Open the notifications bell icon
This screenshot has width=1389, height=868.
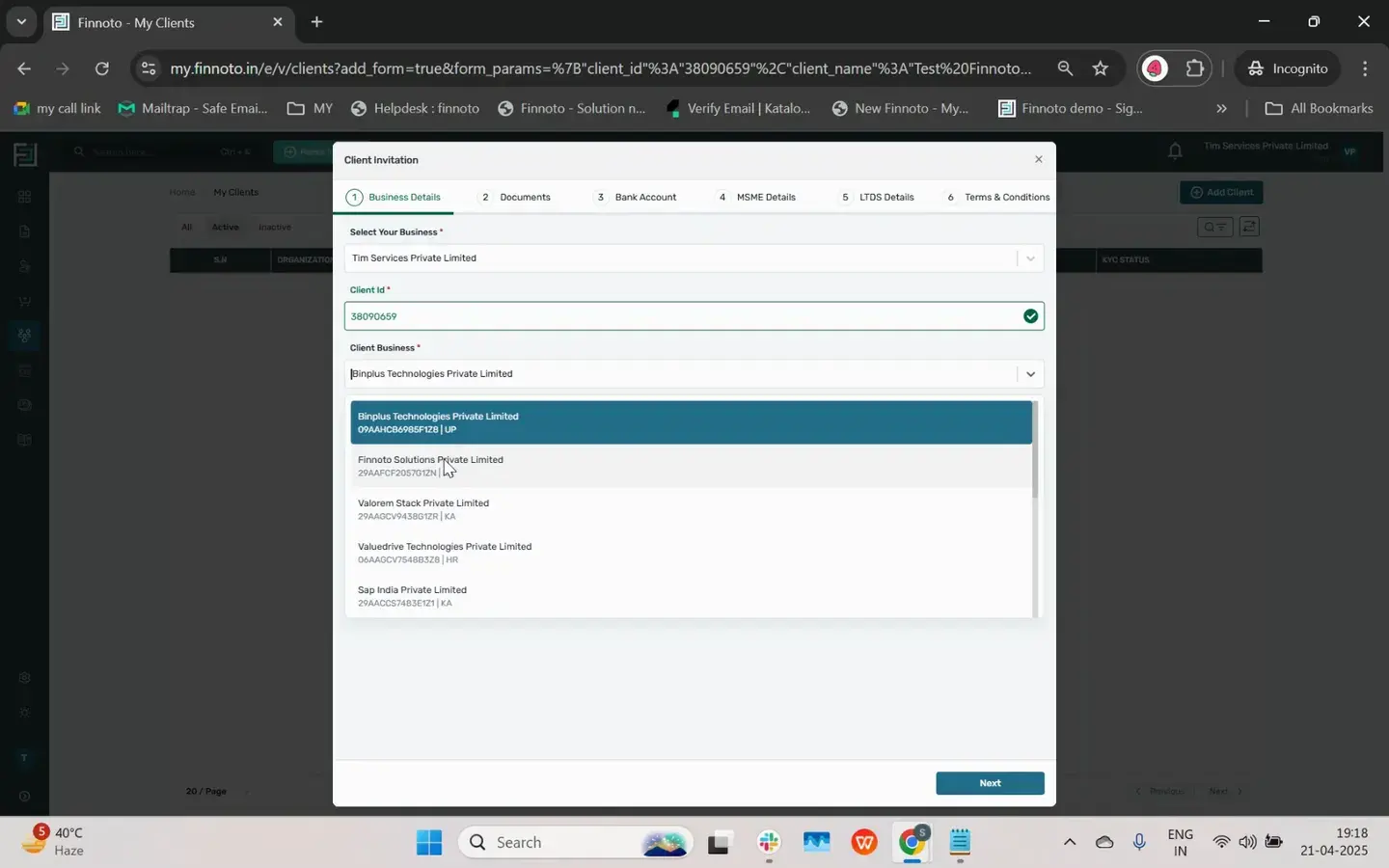(1175, 150)
